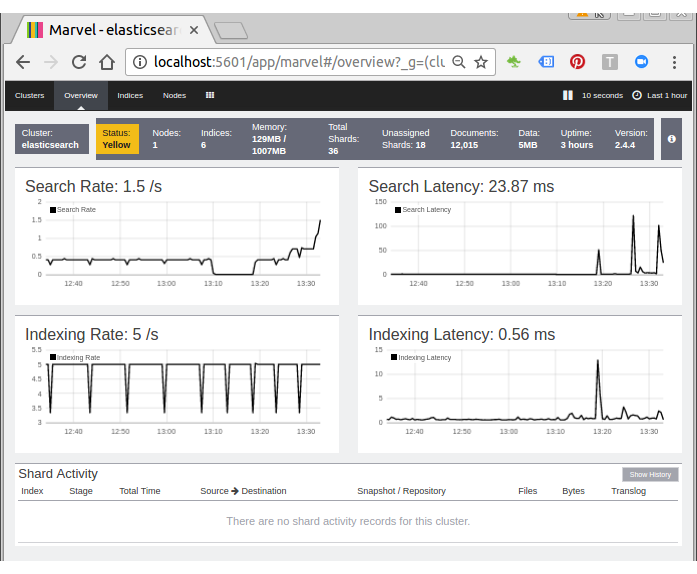This screenshot has width=697, height=574.
Task: Click the Bytes column header
Action: pyautogui.click(x=573, y=491)
